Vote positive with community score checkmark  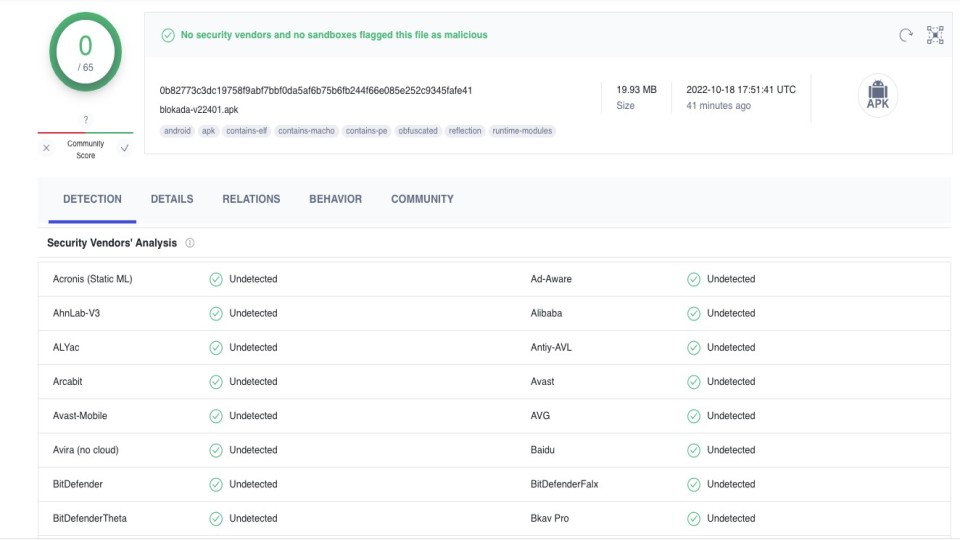click(x=124, y=148)
